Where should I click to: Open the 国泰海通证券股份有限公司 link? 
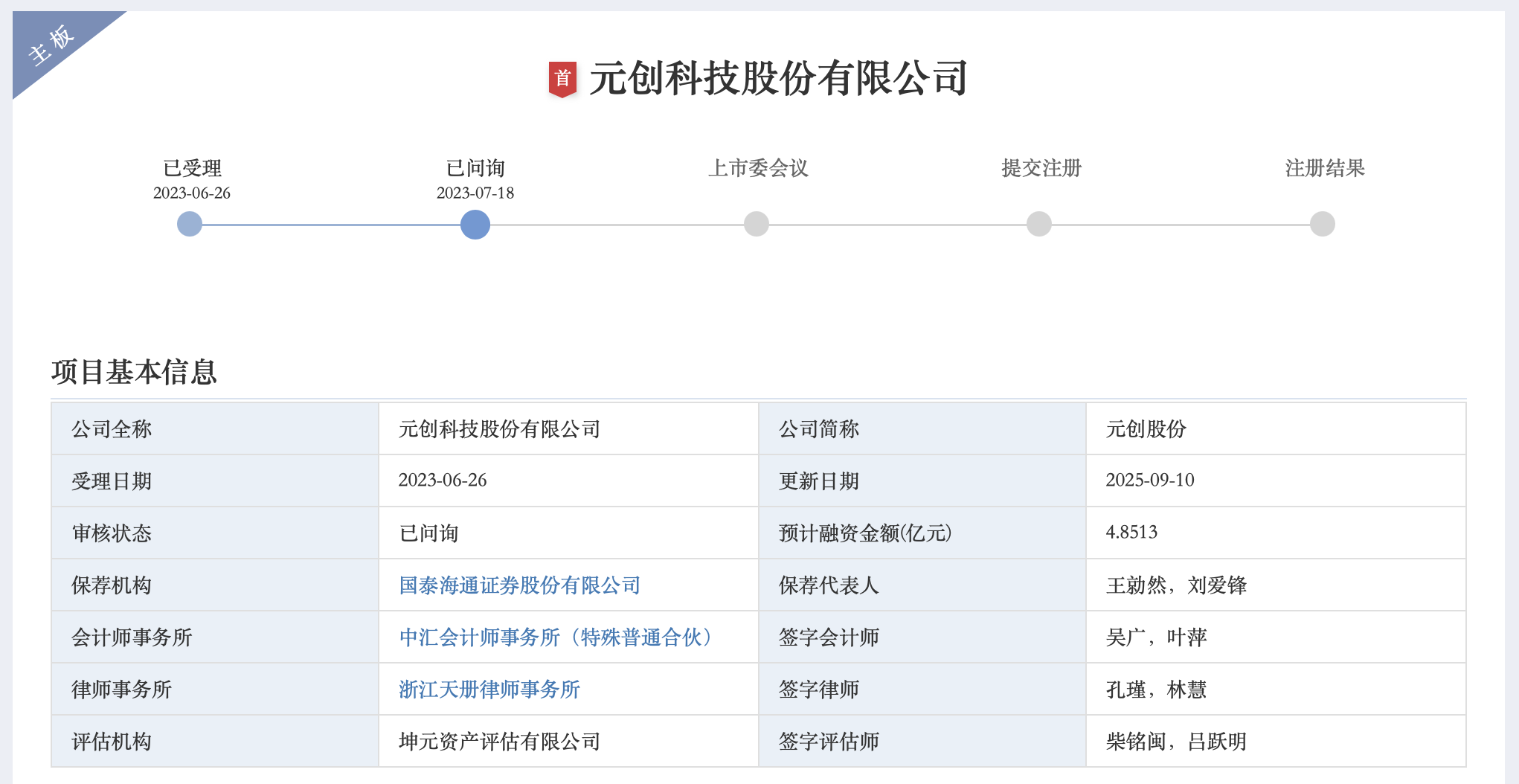tap(520, 585)
